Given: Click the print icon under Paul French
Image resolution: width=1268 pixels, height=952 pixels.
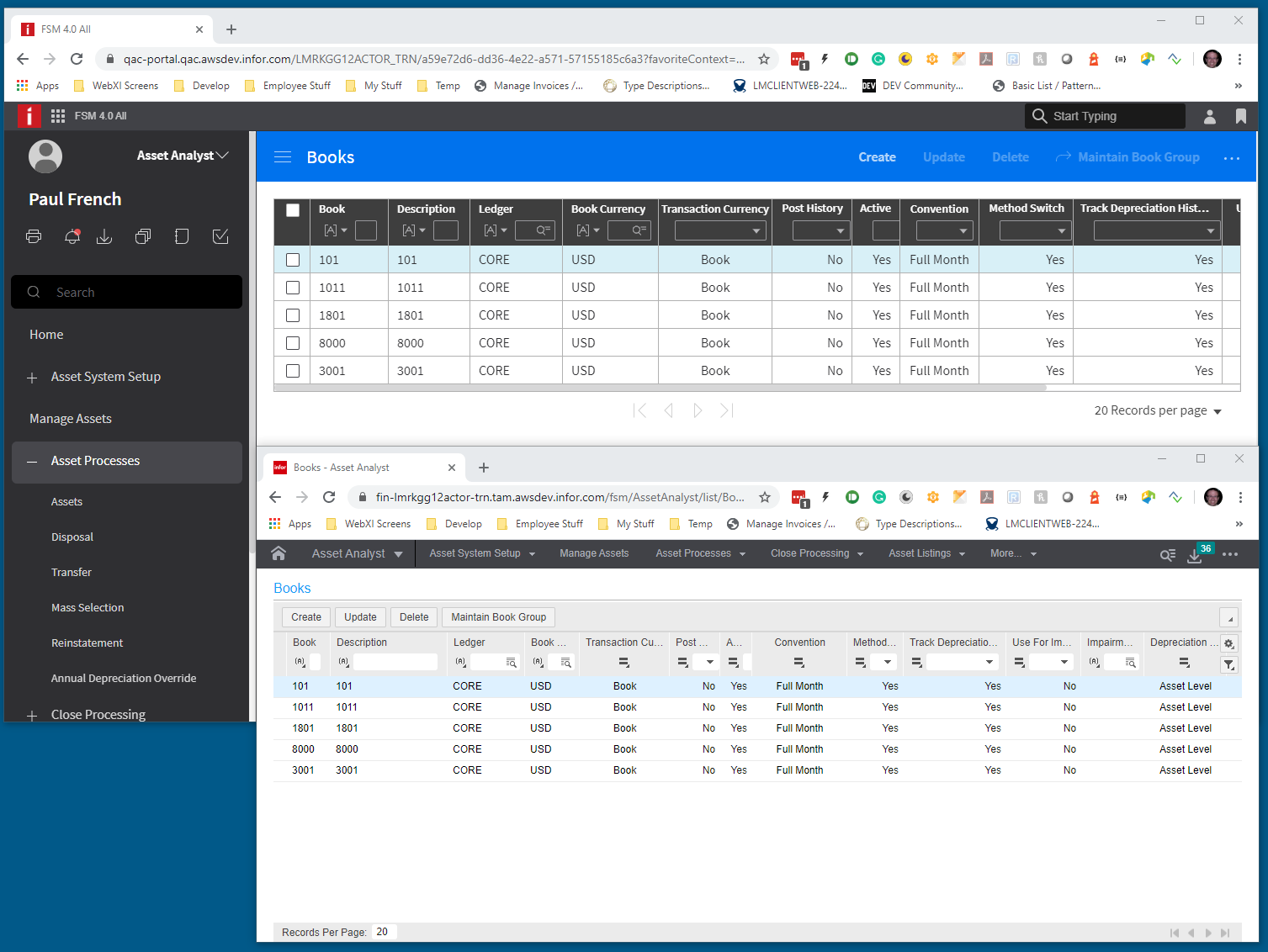Looking at the screenshot, I should [34, 236].
